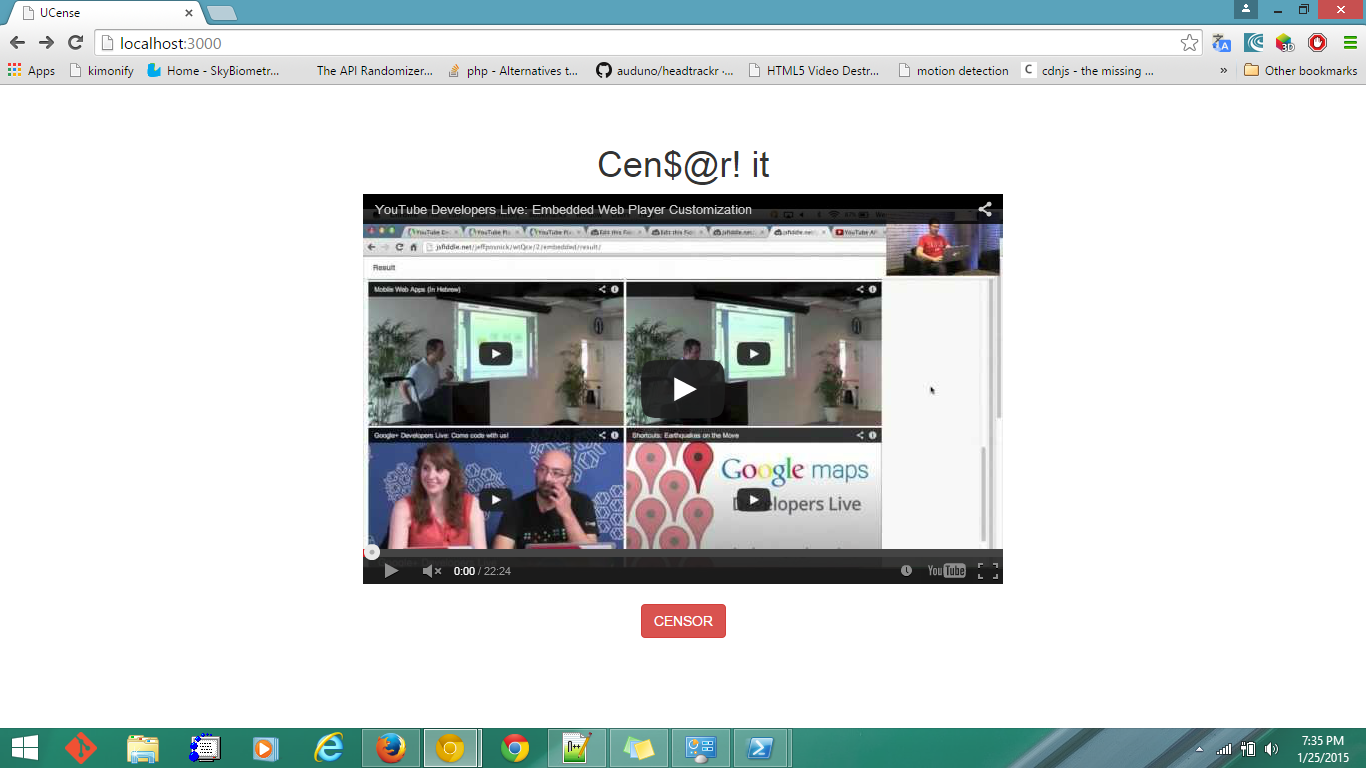The width and height of the screenshot is (1366, 768).
Task: Open Notepad++ from the taskbar
Action: (x=577, y=748)
